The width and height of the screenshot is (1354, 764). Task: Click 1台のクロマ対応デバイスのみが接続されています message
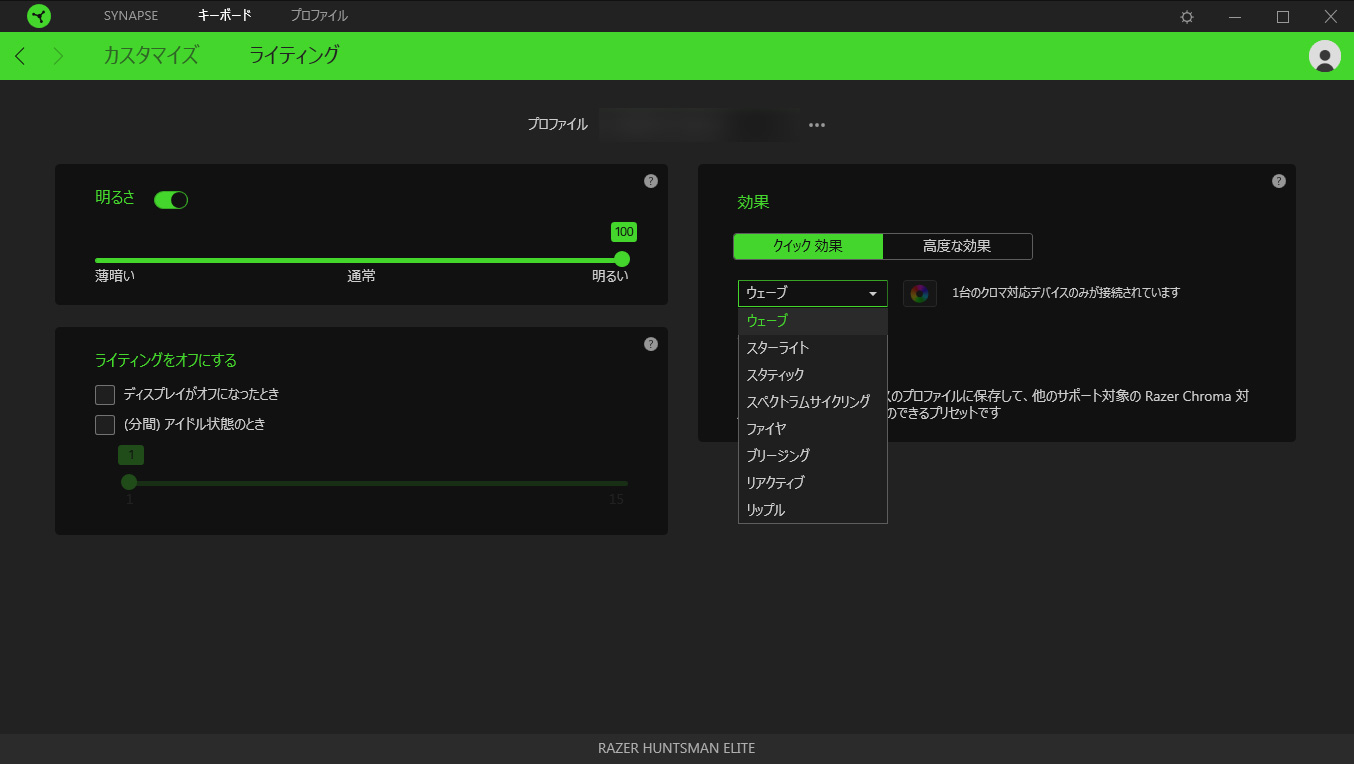1066,293
